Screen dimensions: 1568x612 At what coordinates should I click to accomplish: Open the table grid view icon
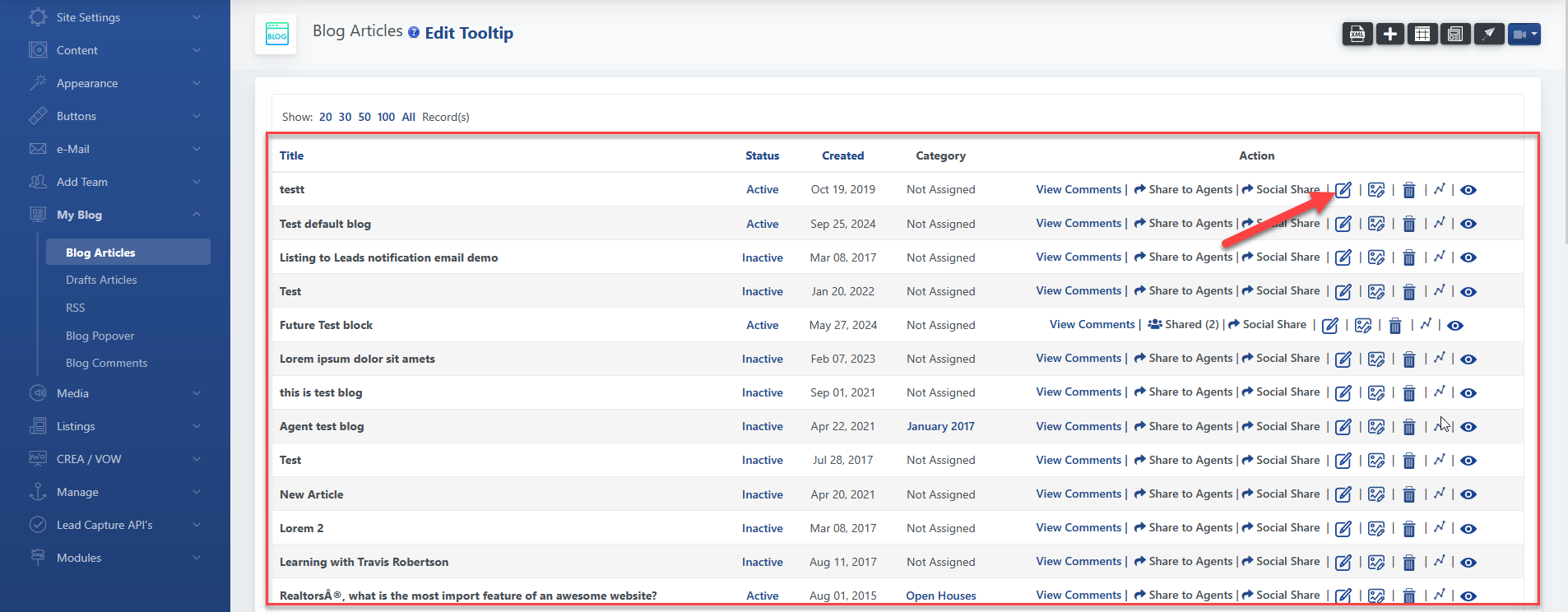coord(1422,34)
